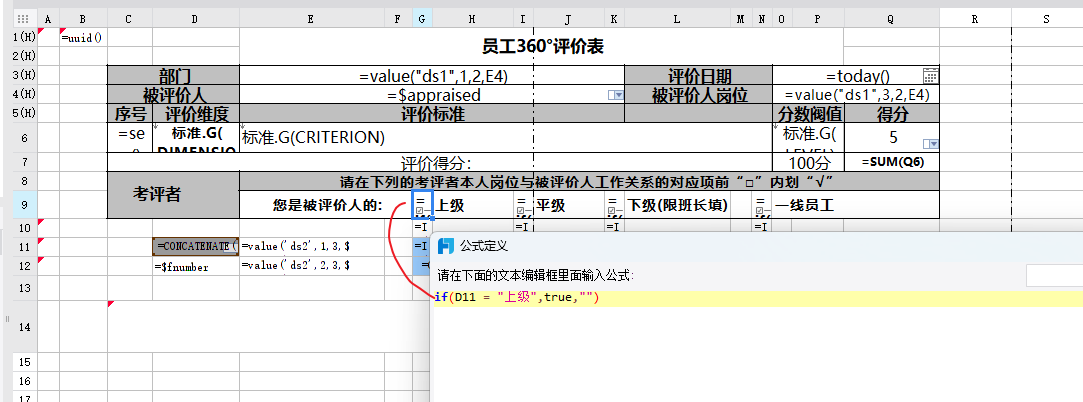The height and width of the screenshot is (402, 1083).
Task: Select the =value('ds2',1,3,$ cell
Action: tap(312, 247)
